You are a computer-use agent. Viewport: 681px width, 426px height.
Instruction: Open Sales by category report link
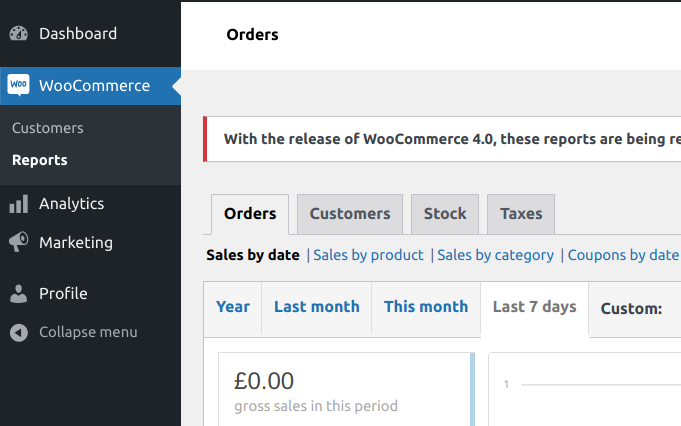[496, 255]
